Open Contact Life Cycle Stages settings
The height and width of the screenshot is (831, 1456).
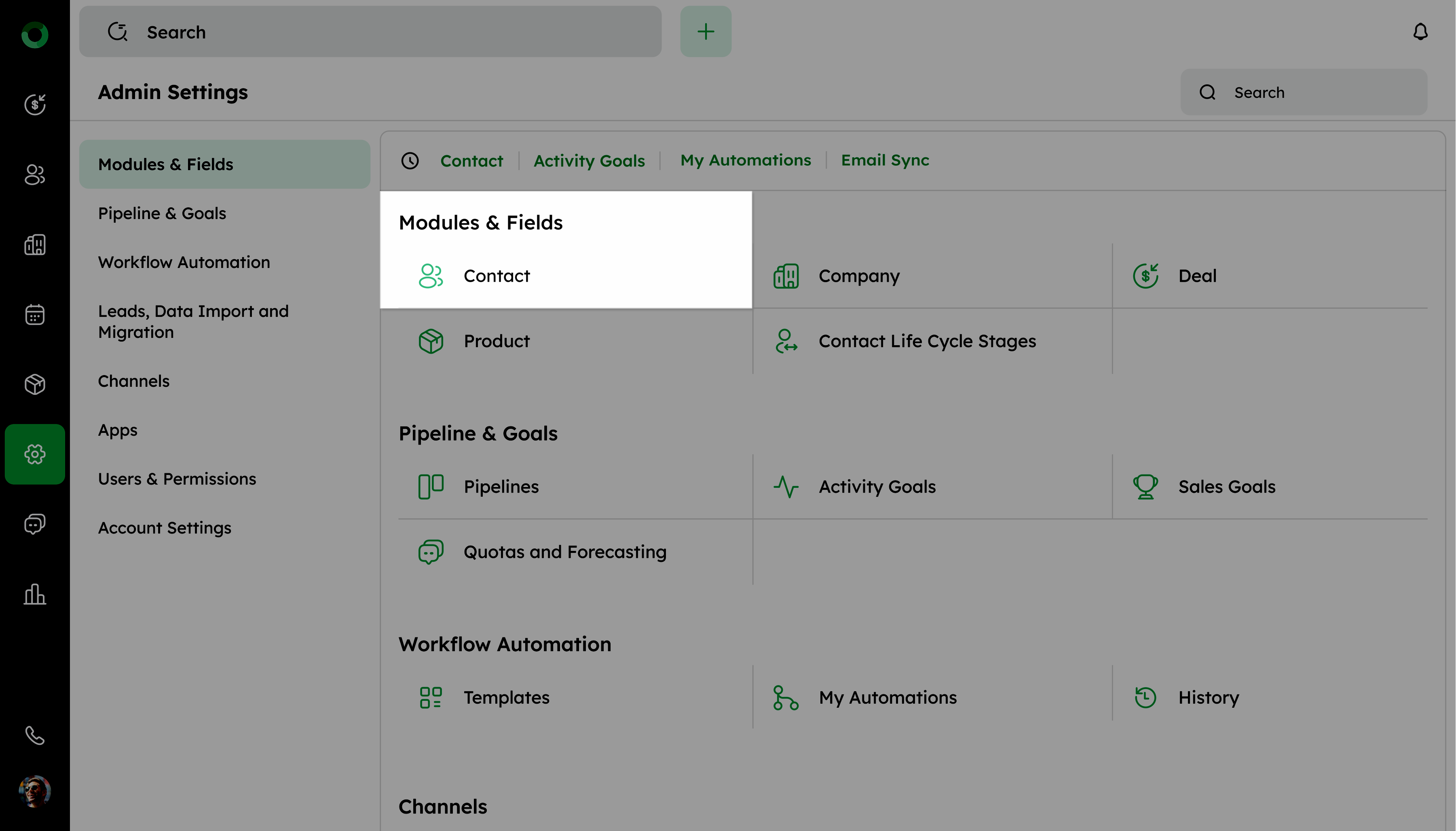pos(926,341)
